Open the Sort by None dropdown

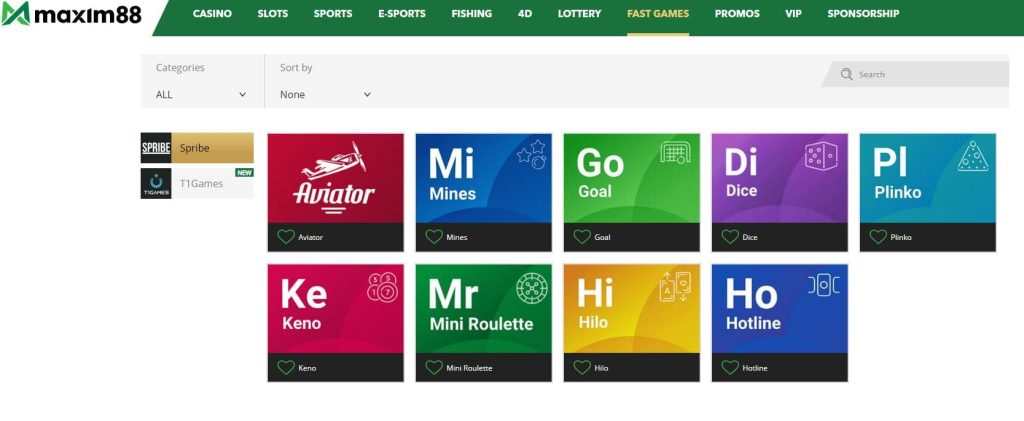tap(325, 95)
